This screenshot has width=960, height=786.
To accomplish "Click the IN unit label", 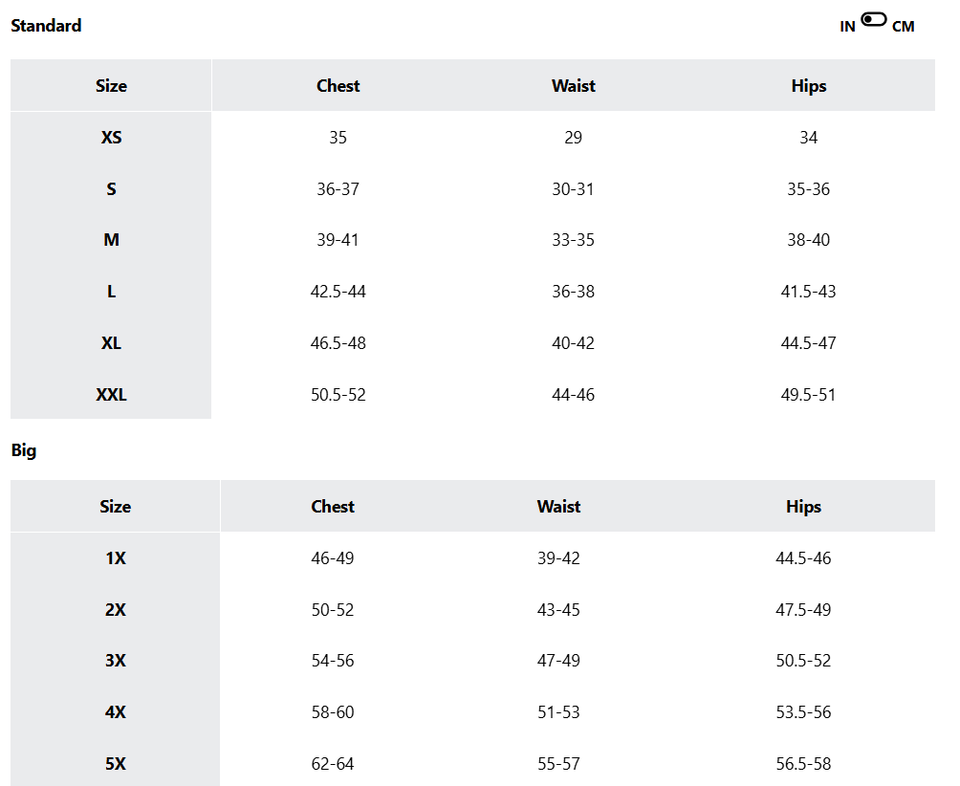I will point(847,27).
